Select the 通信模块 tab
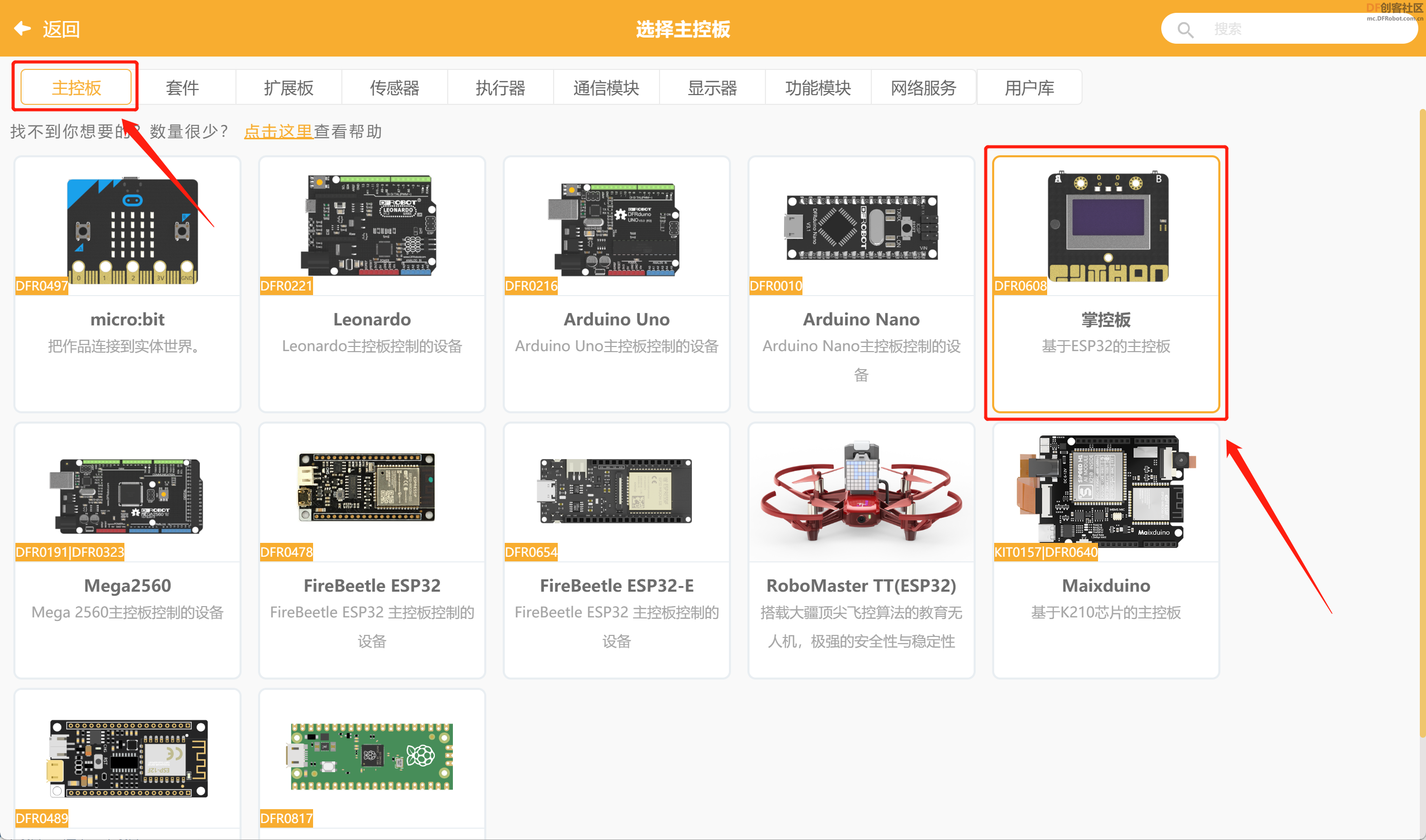 606,88
